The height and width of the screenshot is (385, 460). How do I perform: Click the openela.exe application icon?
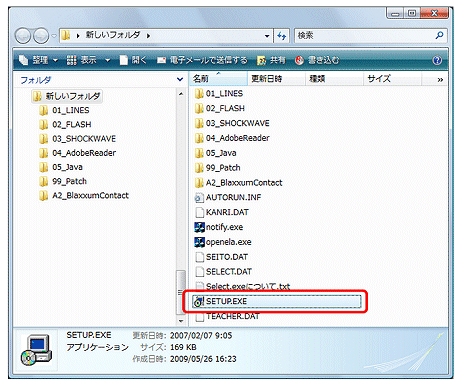coord(199,242)
